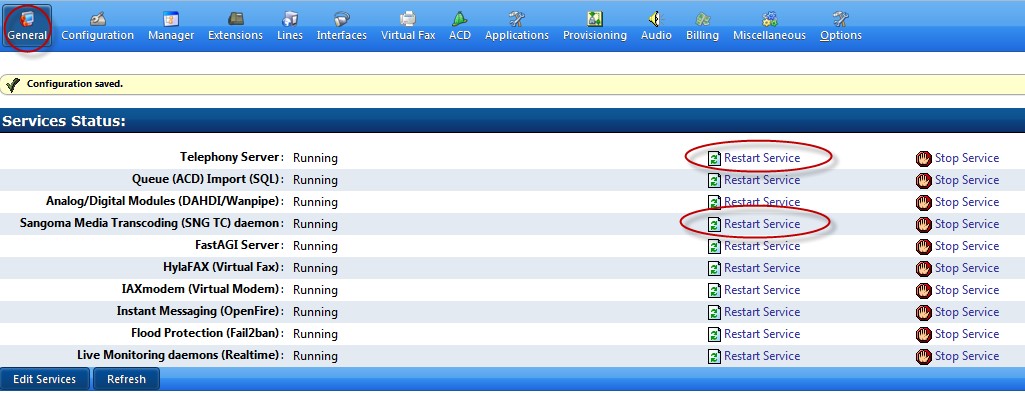Click restart icon for Live Monitoring row
The width and height of the screenshot is (1025, 393).
point(714,356)
